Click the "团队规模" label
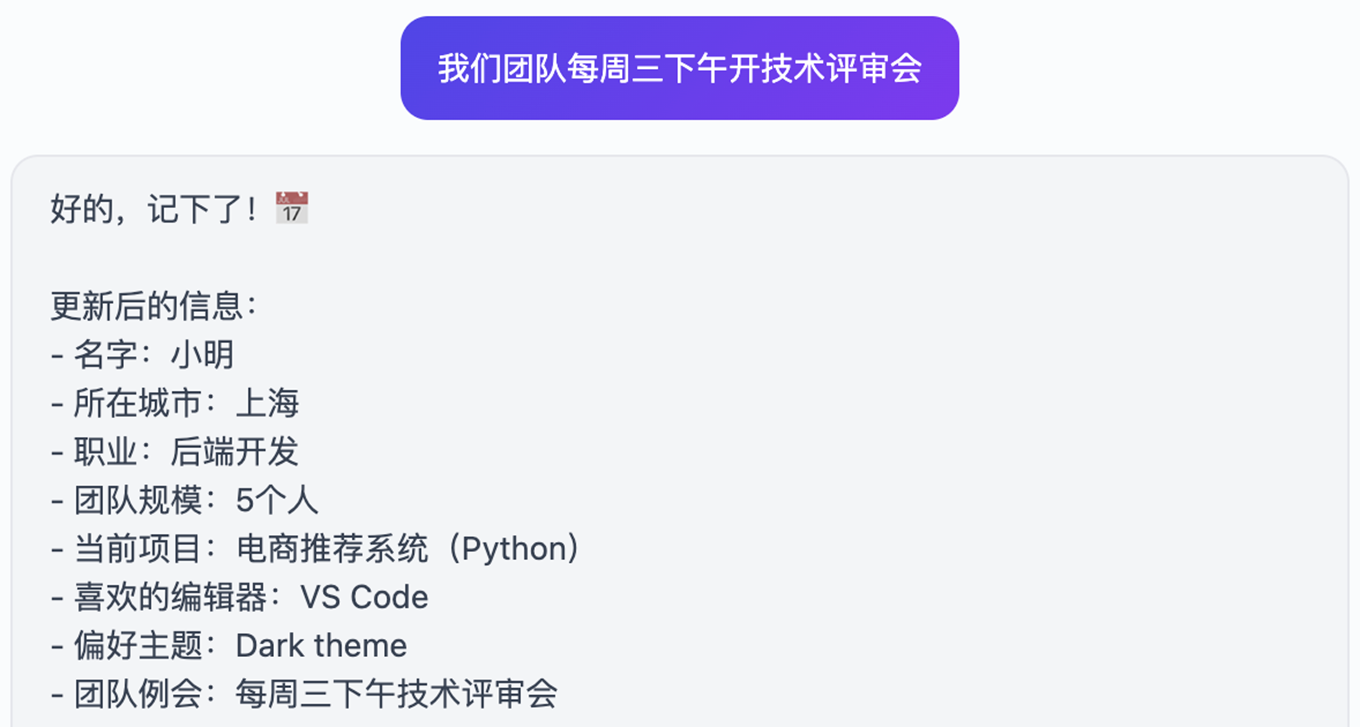The width and height of the screenshot is (1360, 727). (x=138, y=499)
